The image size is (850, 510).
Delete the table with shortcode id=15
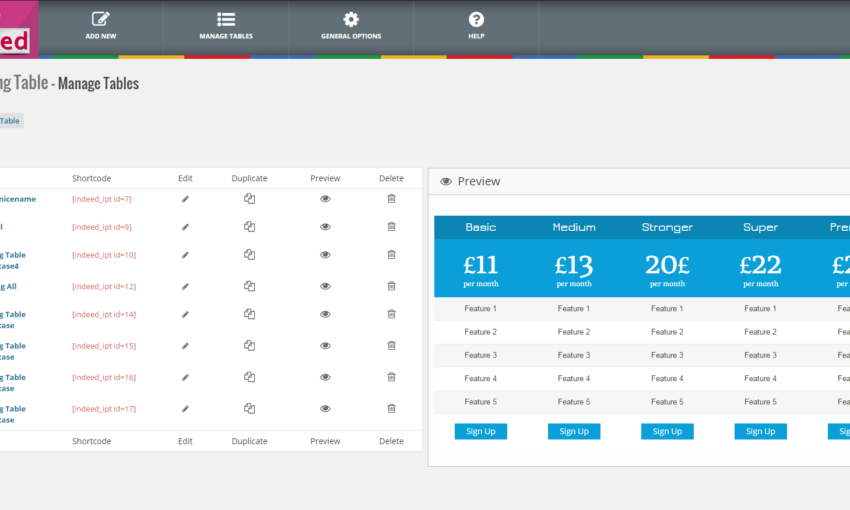391,346
